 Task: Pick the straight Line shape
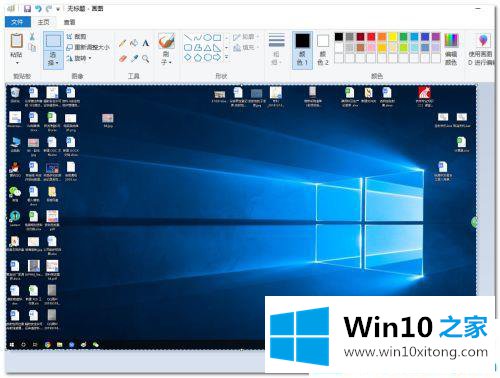(x=188, y=37)
